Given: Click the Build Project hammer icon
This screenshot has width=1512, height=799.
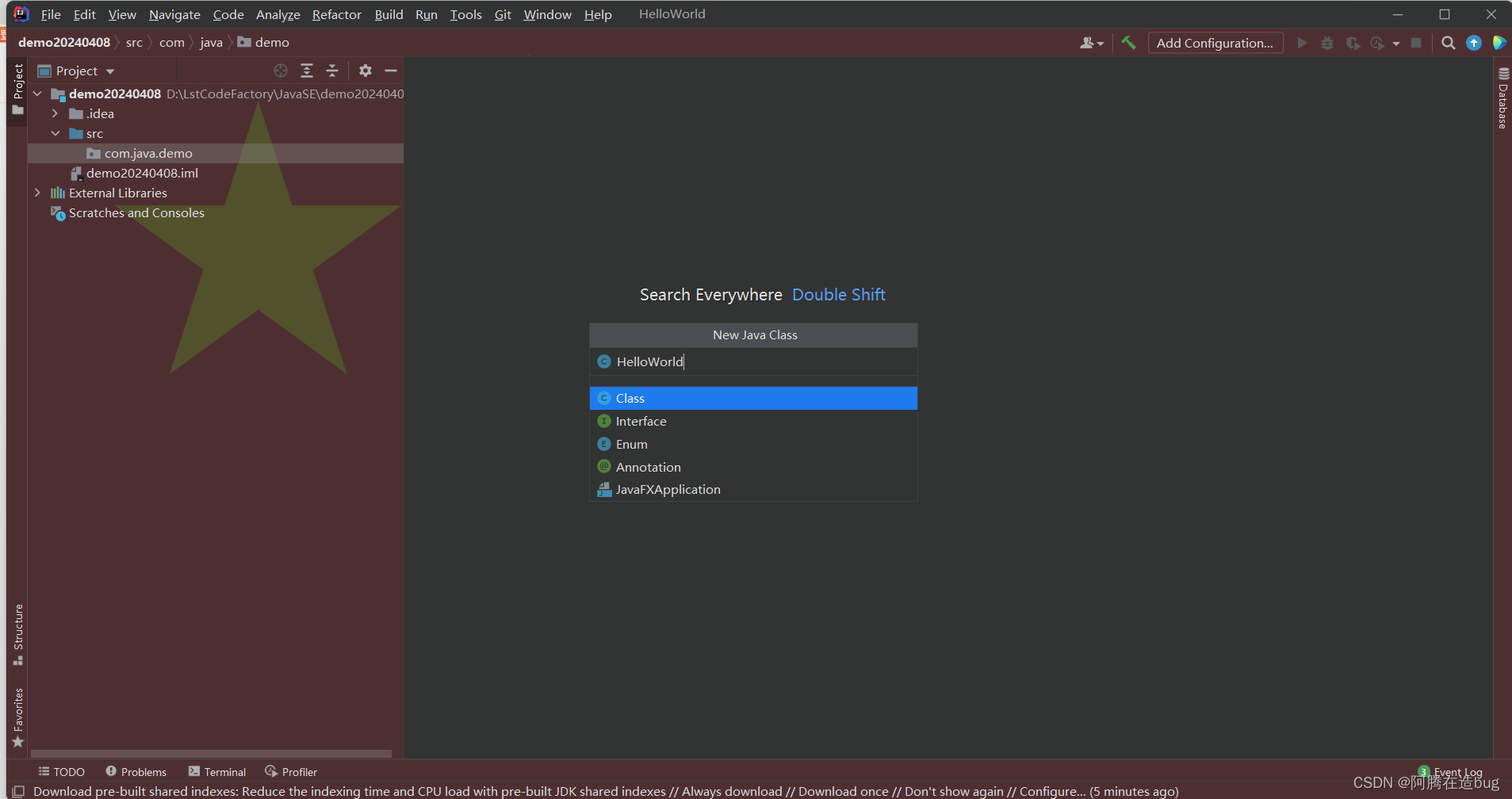Looking at the screenshot, I should pos(1128,43).
